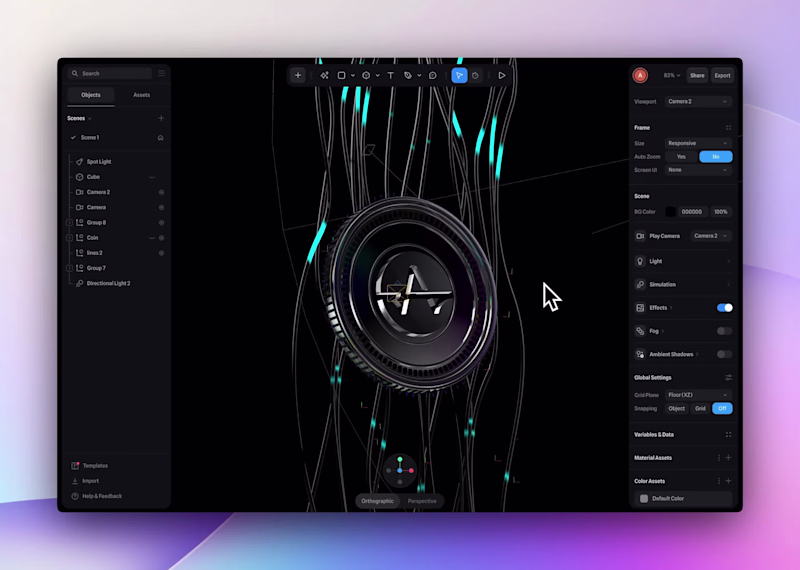This screenshot has height=570, width=800.
Task: Collapse the Scenes section chevron
Action: coord(90,118)
